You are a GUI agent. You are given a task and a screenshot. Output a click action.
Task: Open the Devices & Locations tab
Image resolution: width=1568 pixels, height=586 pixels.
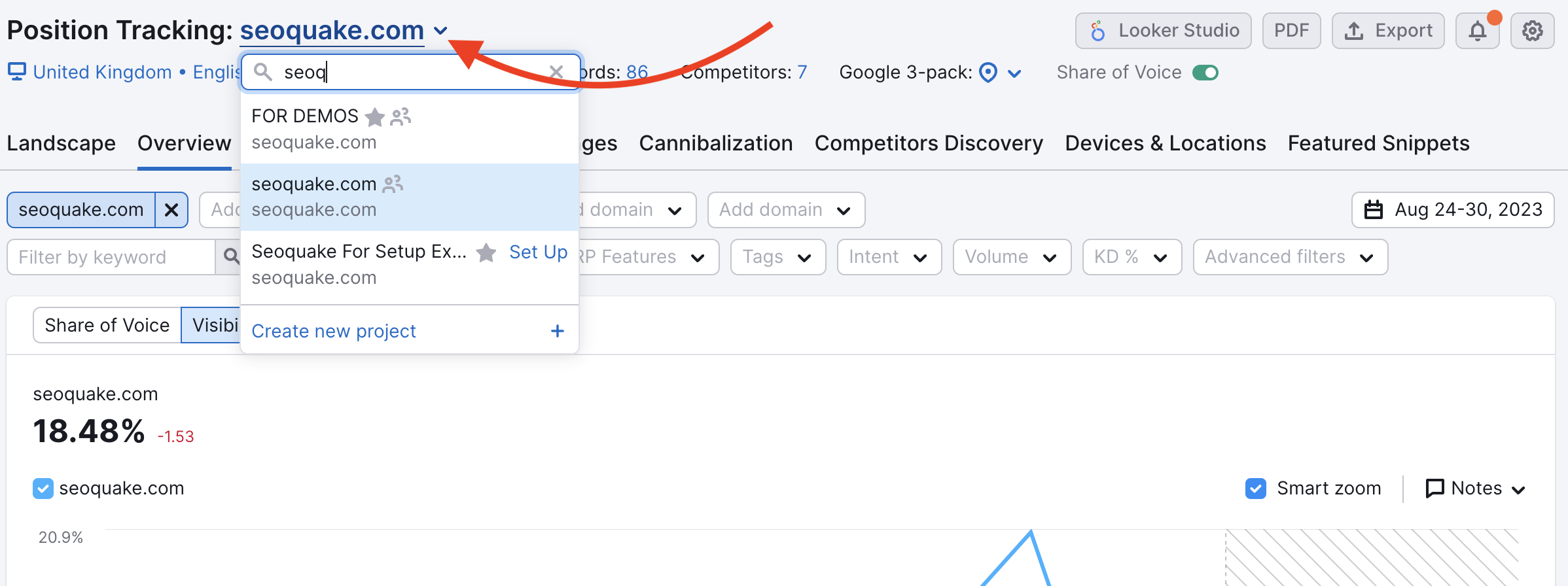[x=1166, y=143]
